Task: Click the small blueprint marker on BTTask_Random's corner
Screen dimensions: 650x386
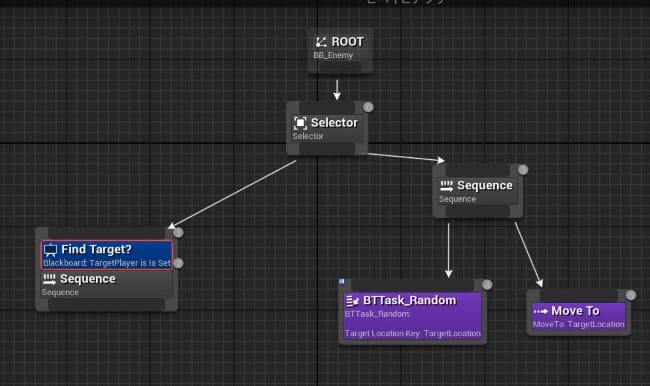Action: click(342, 282)
